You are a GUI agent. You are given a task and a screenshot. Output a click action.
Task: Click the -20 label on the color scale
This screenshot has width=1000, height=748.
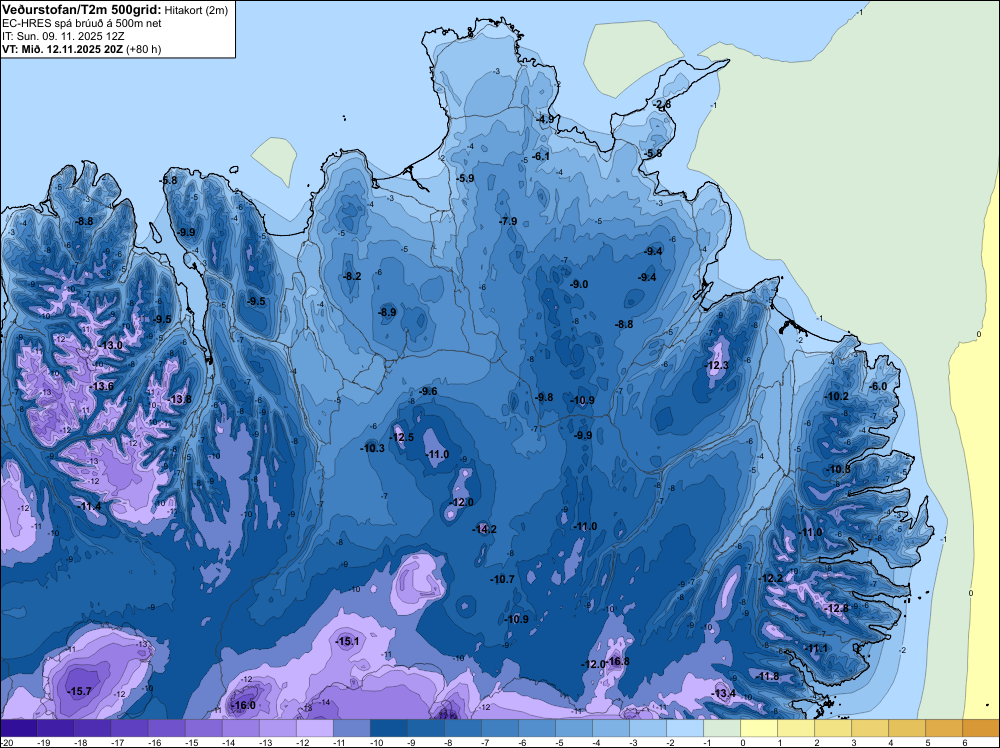click(6, 743)
